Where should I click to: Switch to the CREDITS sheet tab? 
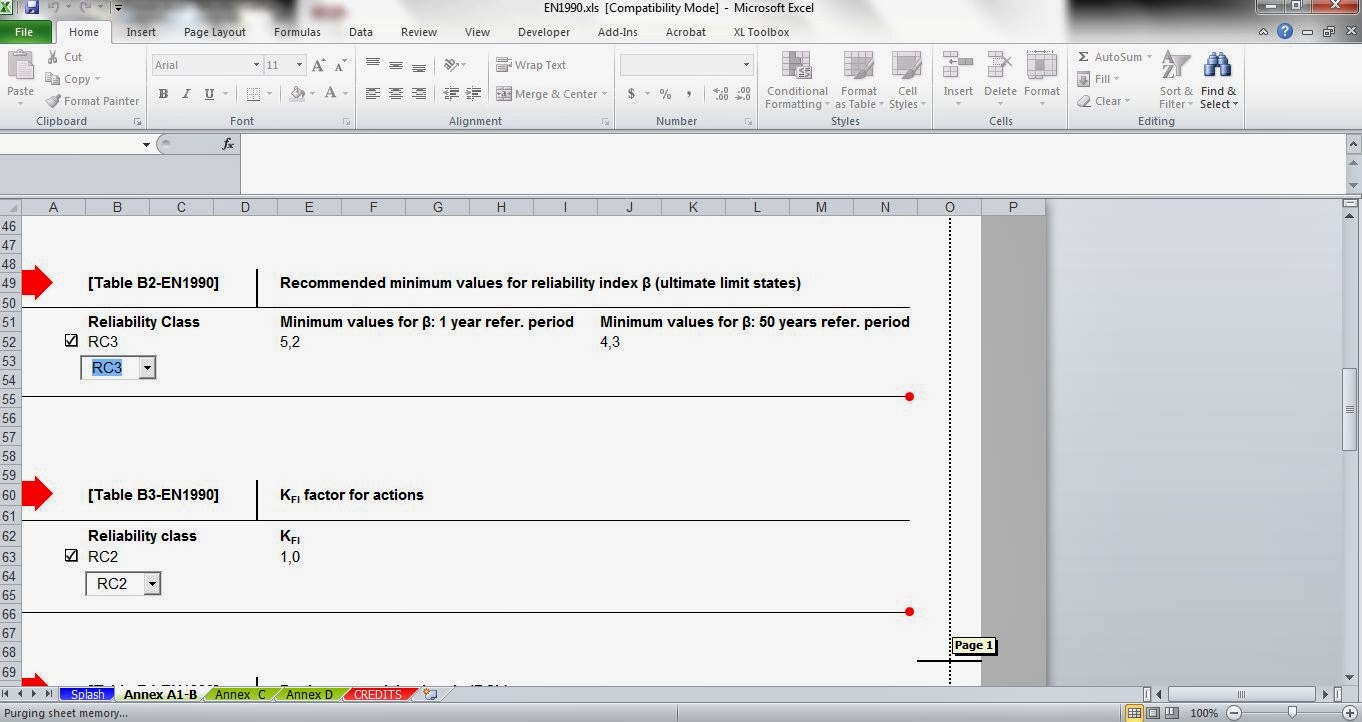tap(377, 694)
